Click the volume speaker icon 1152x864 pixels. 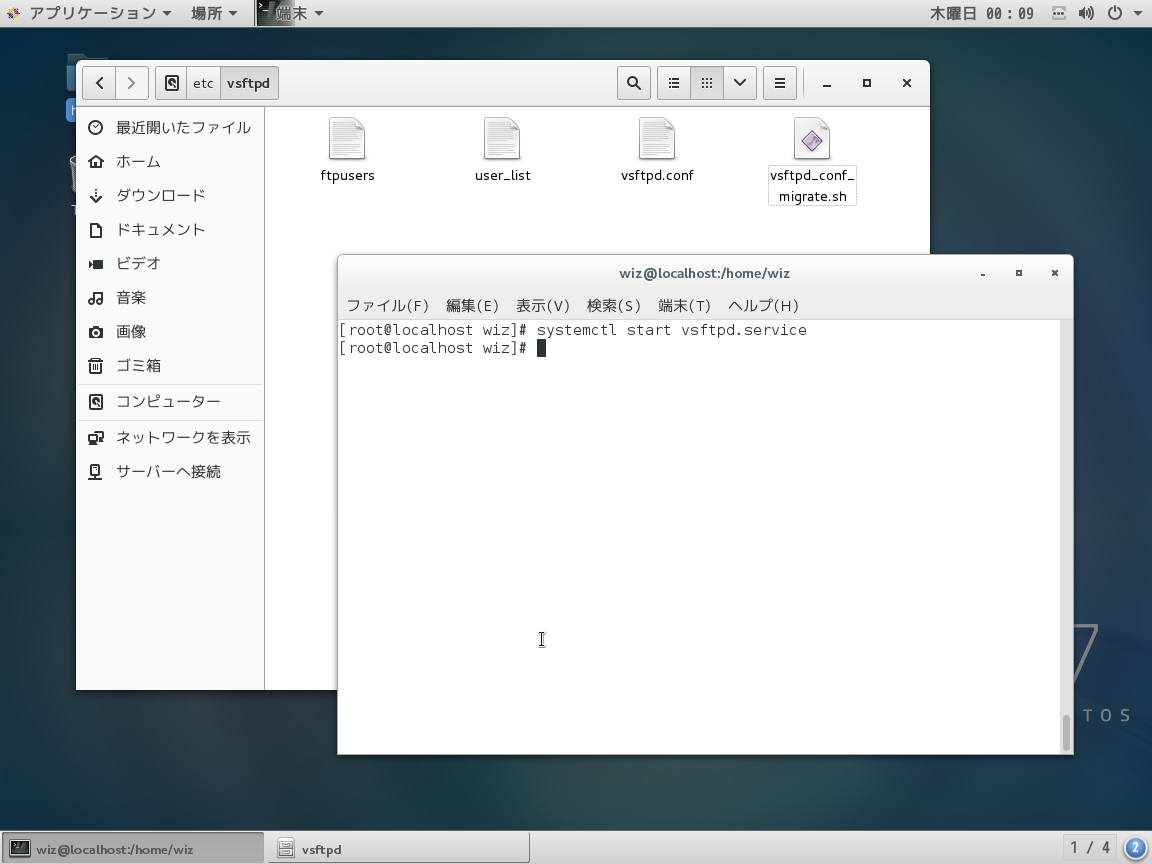click(x=1086, y=13)
